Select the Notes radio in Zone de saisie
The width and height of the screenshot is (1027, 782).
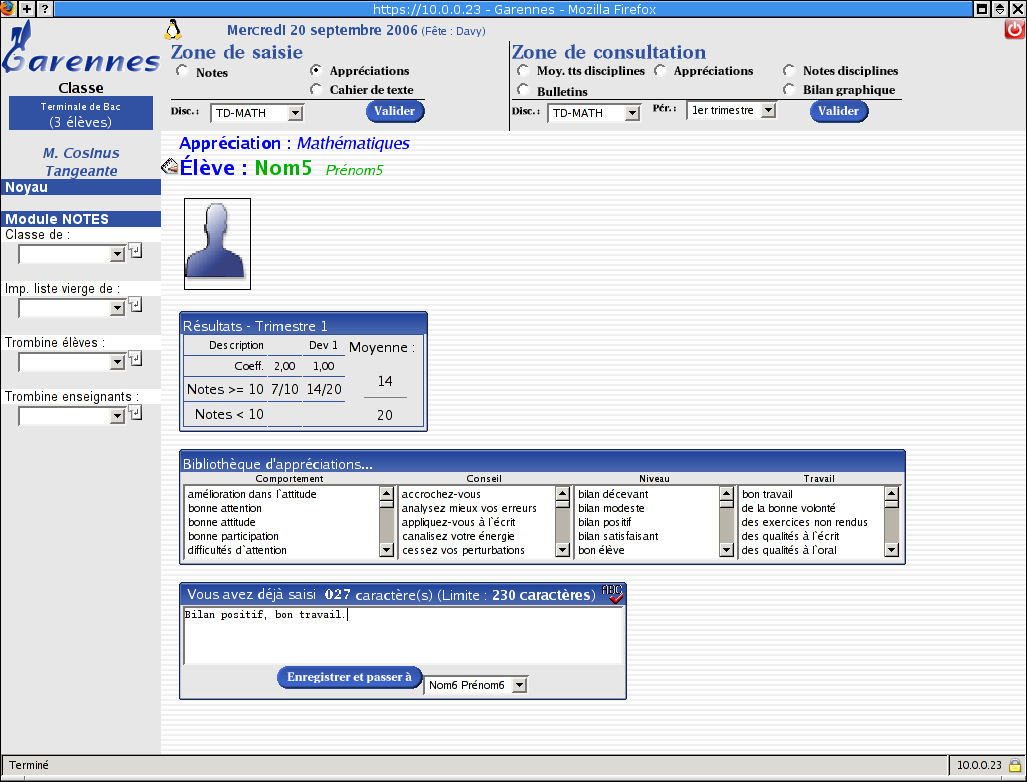182,72
